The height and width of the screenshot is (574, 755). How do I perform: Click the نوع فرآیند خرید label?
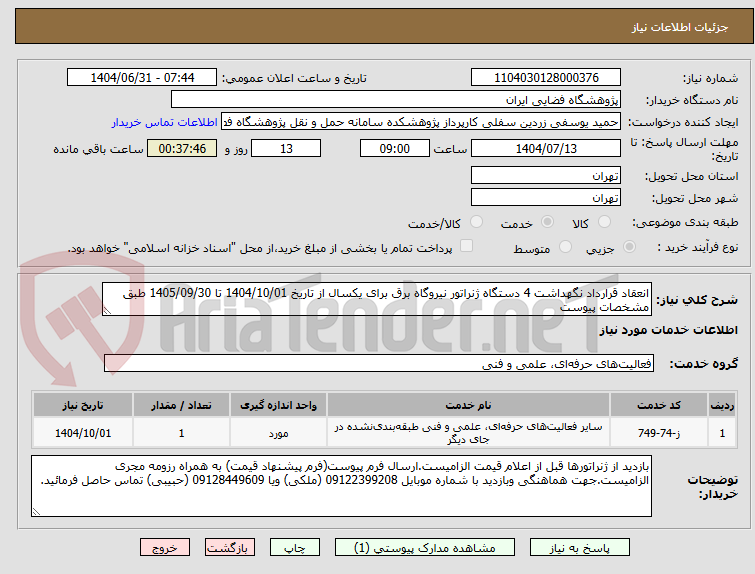tap(698, 248)
